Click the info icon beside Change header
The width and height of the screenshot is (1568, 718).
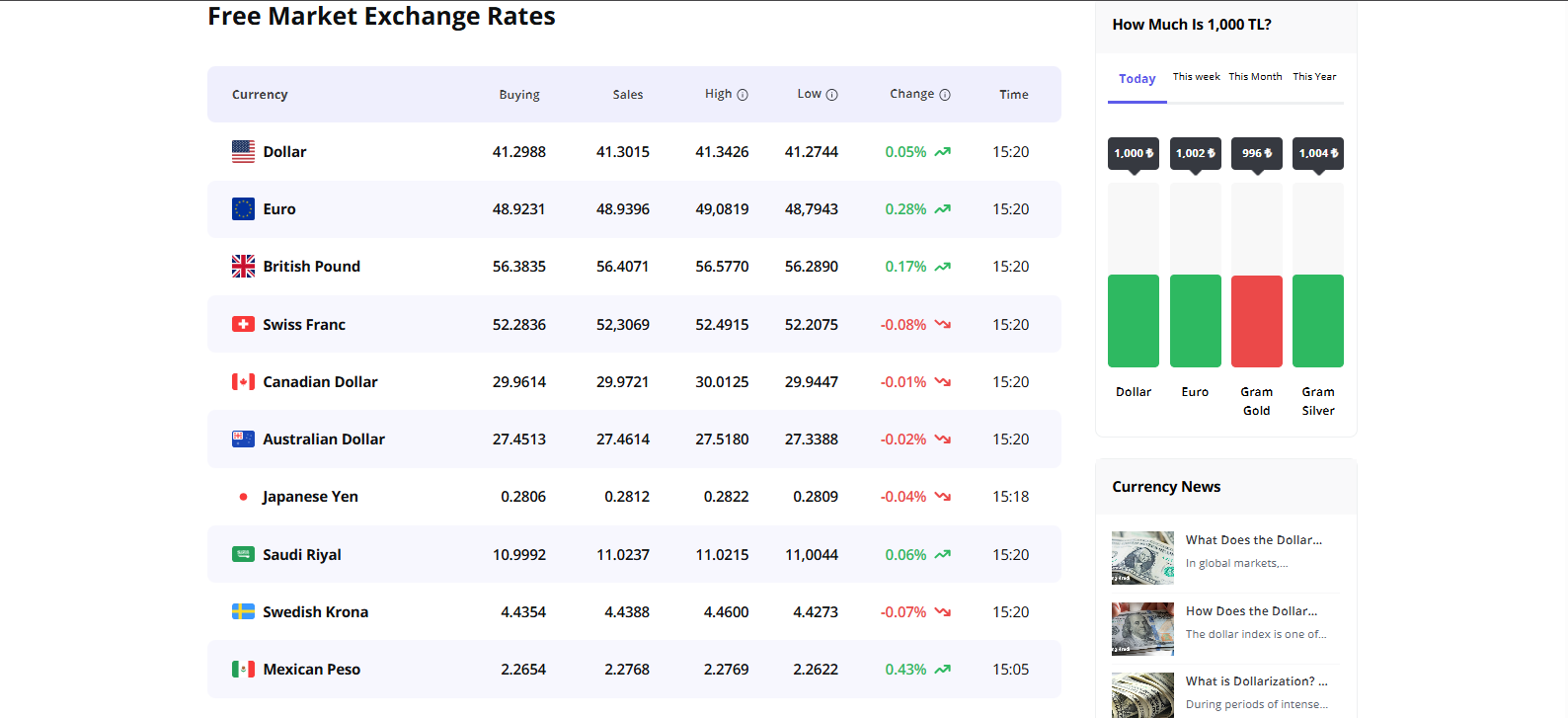pos(945,95)
